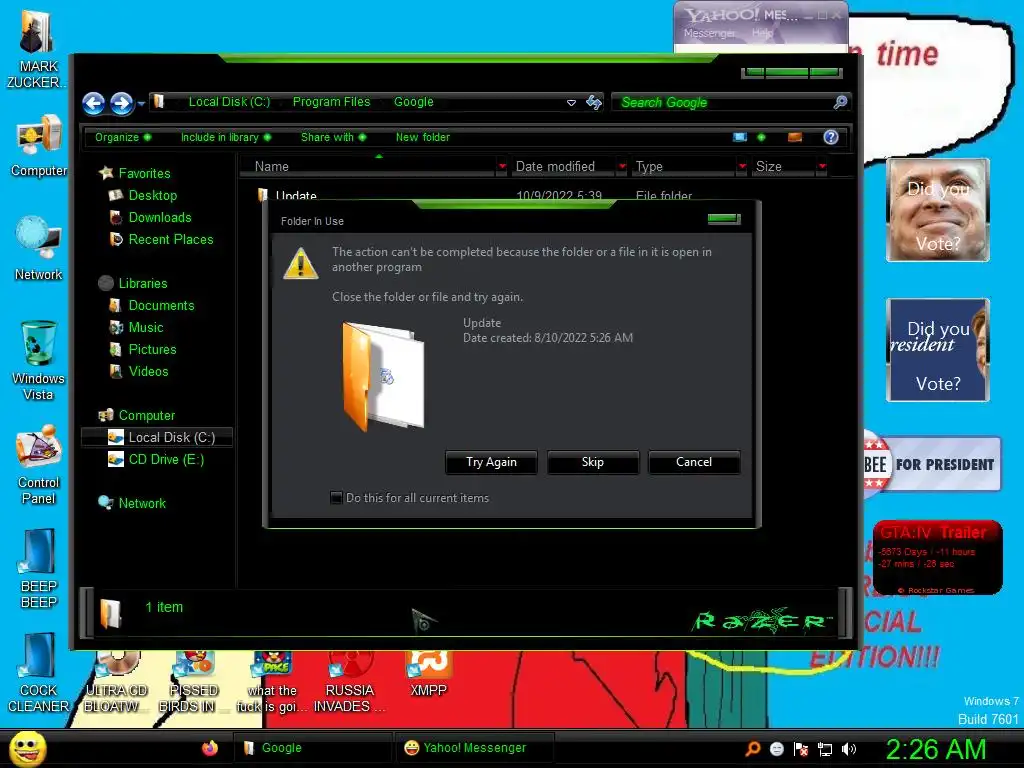
Task: Open the Date modified column filter dropdown
Action: click(x=622, y=167)
